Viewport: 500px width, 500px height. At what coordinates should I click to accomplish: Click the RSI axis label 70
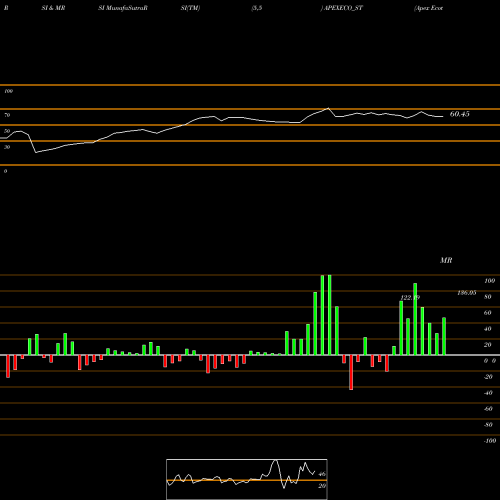pyautogui.click(x=7, y=115)
